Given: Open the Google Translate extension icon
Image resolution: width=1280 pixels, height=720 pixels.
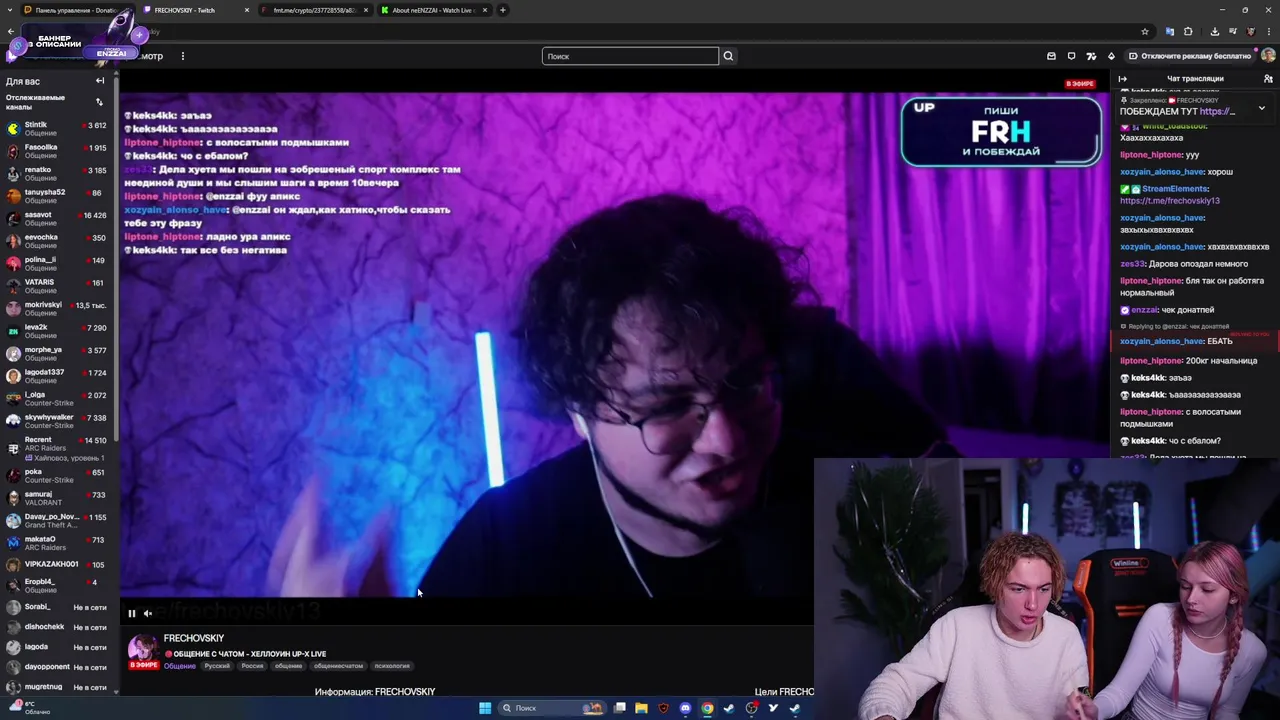Looking at the screenshot, I should (x=1170, y=31).
